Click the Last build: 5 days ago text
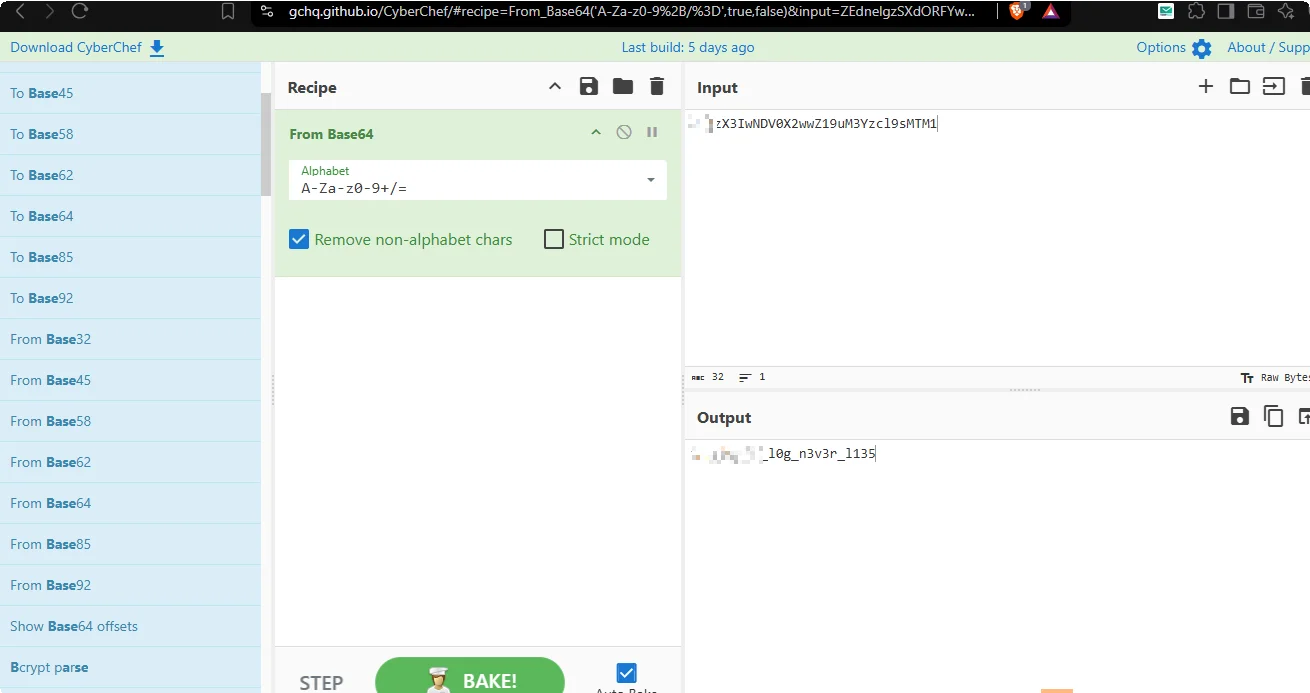 688,47
